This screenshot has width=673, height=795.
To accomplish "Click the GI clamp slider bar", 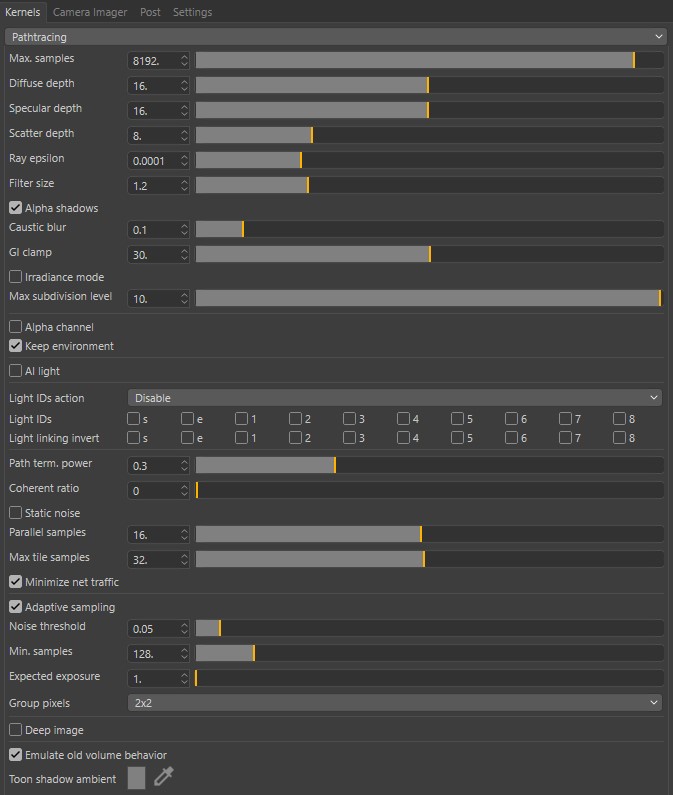I will pyautogui.click(x=429, y=254).
